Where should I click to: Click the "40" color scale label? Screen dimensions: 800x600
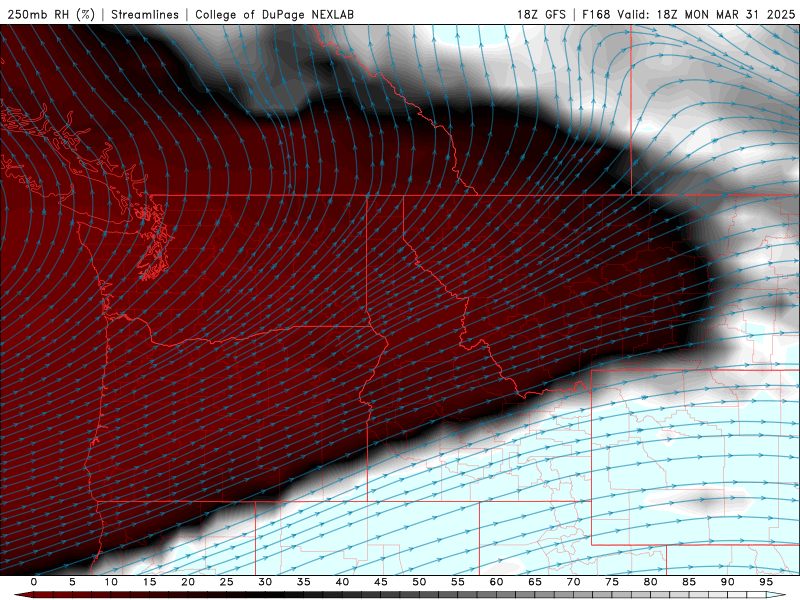[342, 582]
